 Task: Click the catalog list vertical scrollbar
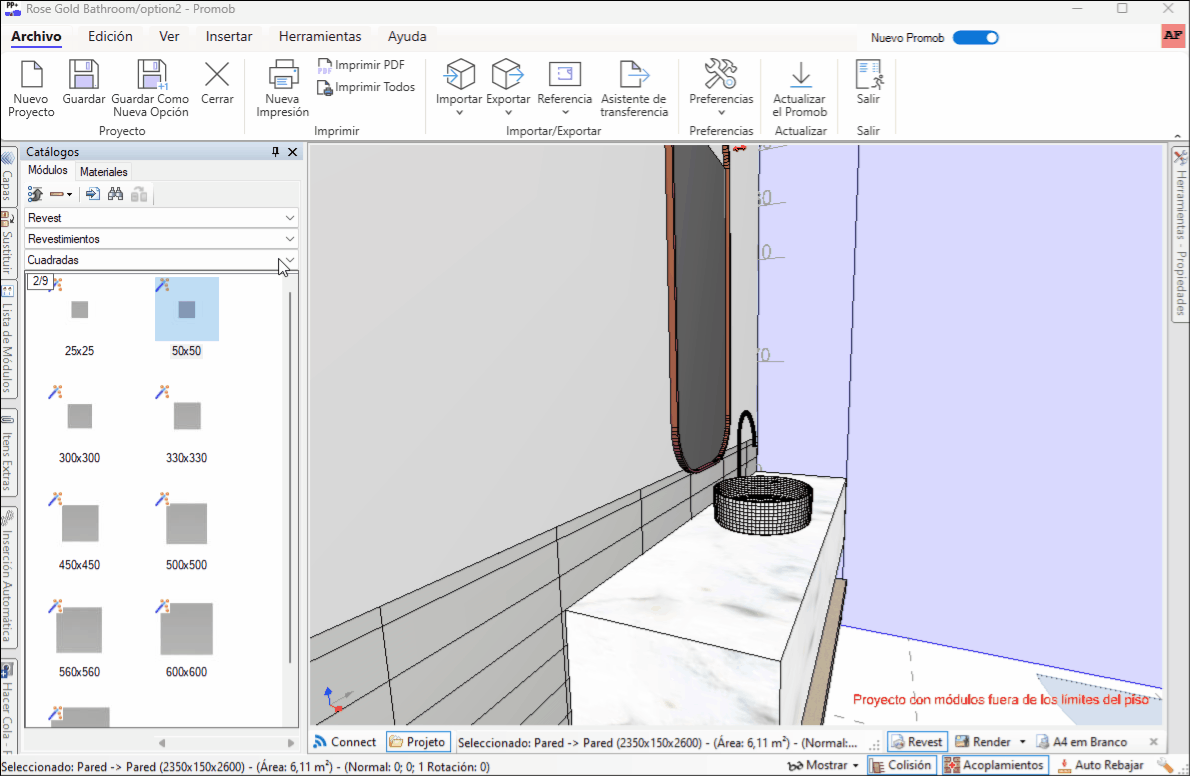(x=290, y=475)
